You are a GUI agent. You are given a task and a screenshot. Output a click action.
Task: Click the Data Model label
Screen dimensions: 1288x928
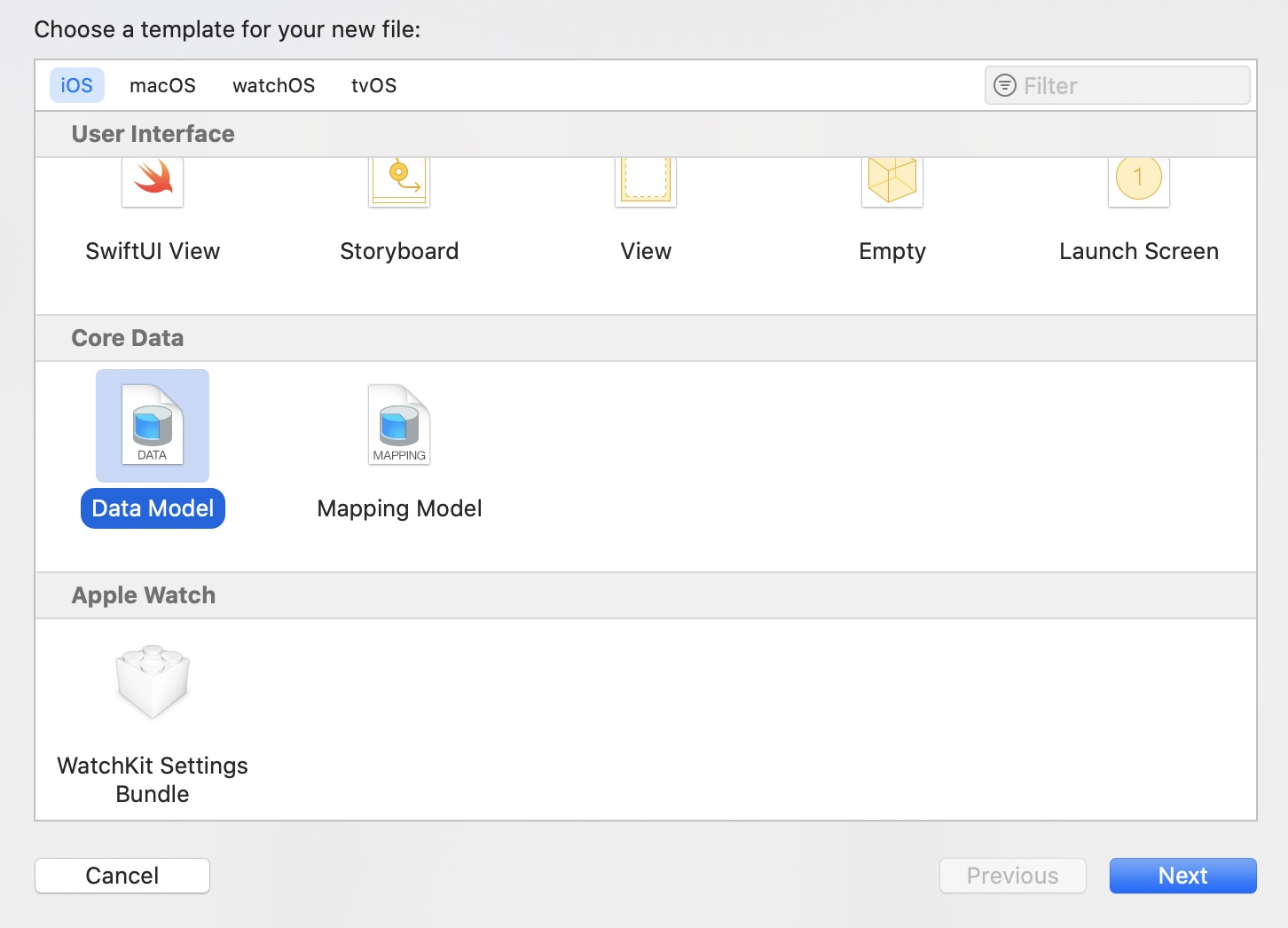pos(153,508)
